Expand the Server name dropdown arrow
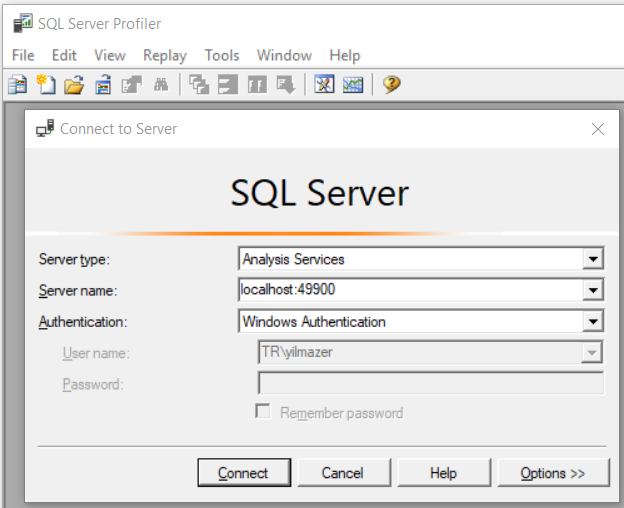Viewport: 624px width, 508px height. click(593, 290)
